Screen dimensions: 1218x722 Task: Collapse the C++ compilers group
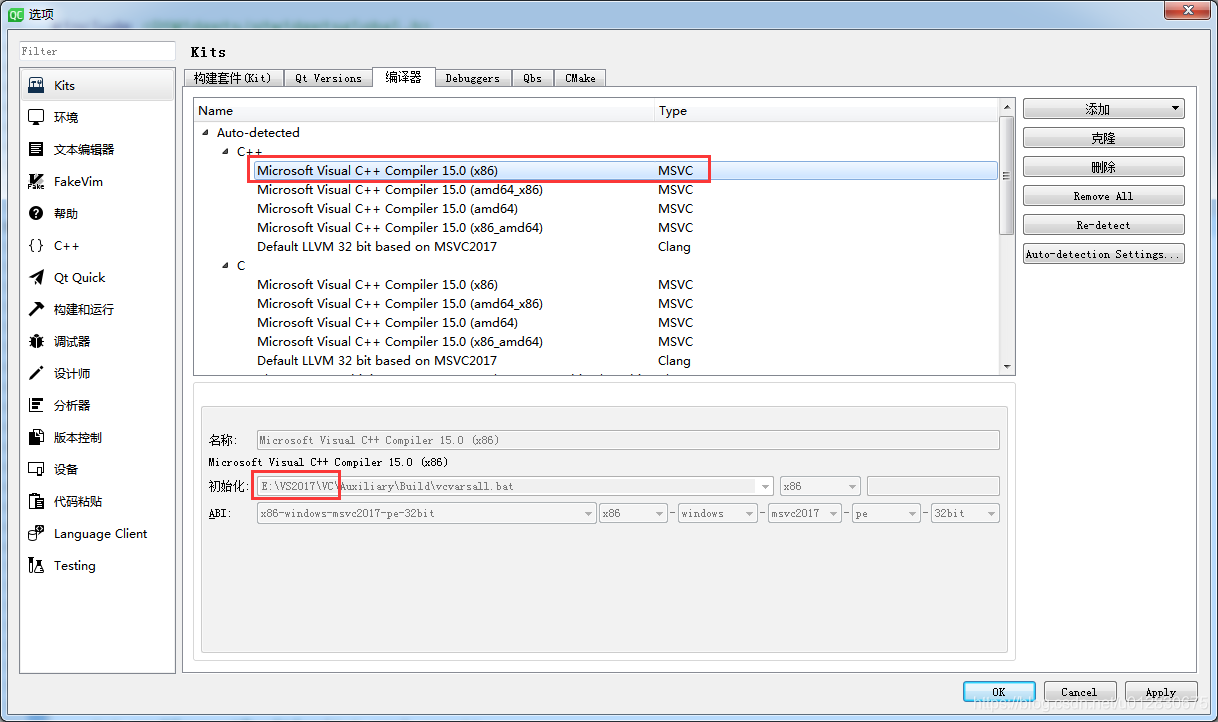point(225,151)
